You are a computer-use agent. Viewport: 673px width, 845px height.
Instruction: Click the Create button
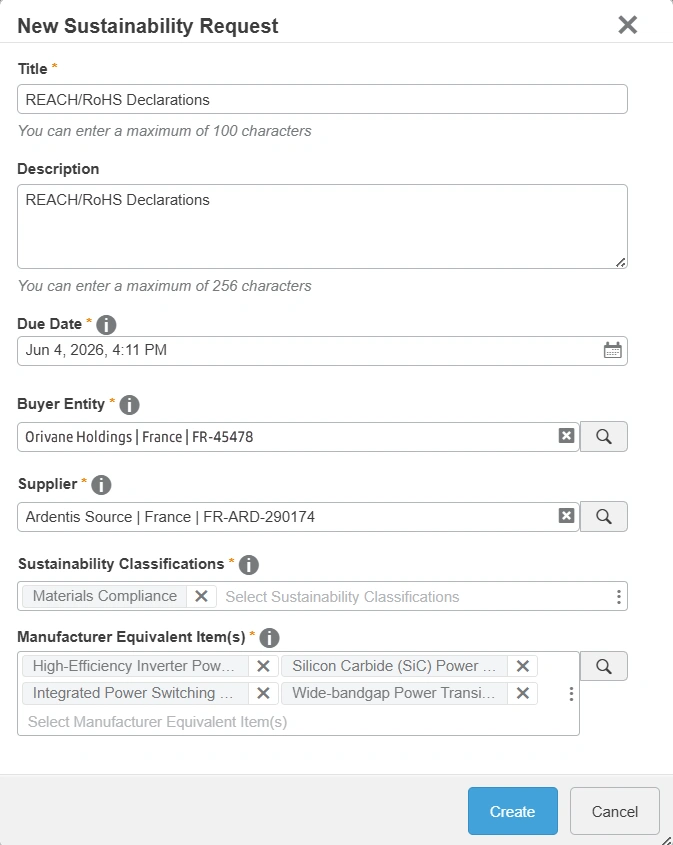[512, 811]
